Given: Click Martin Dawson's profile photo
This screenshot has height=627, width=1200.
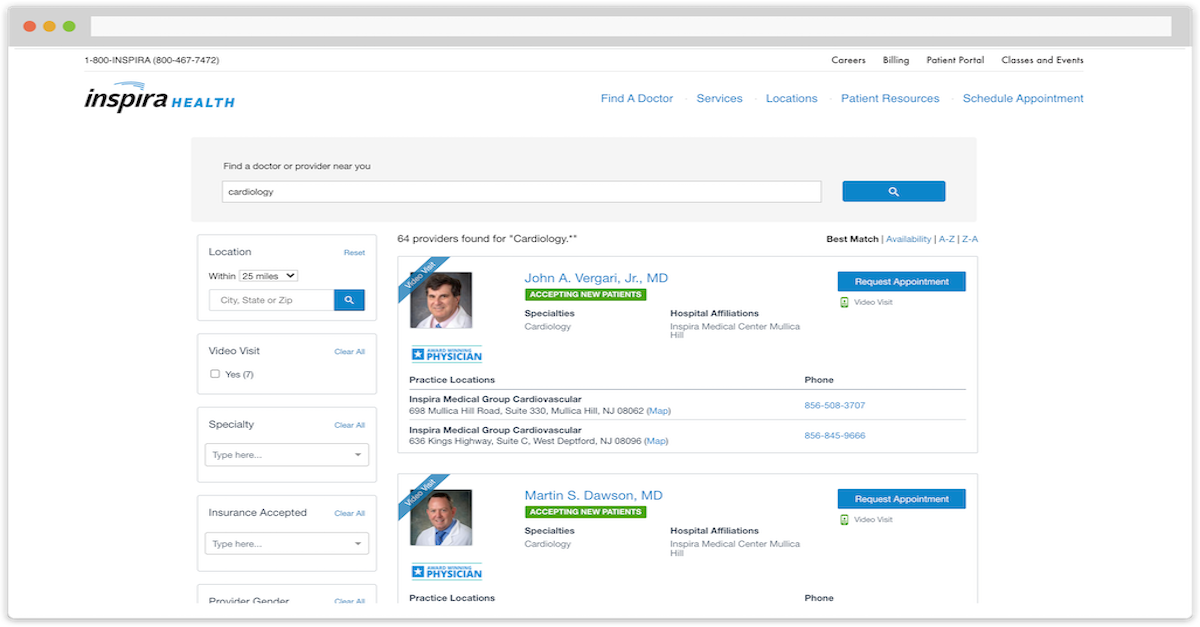Looking at the screenshot, I should [x=441, y=517].
